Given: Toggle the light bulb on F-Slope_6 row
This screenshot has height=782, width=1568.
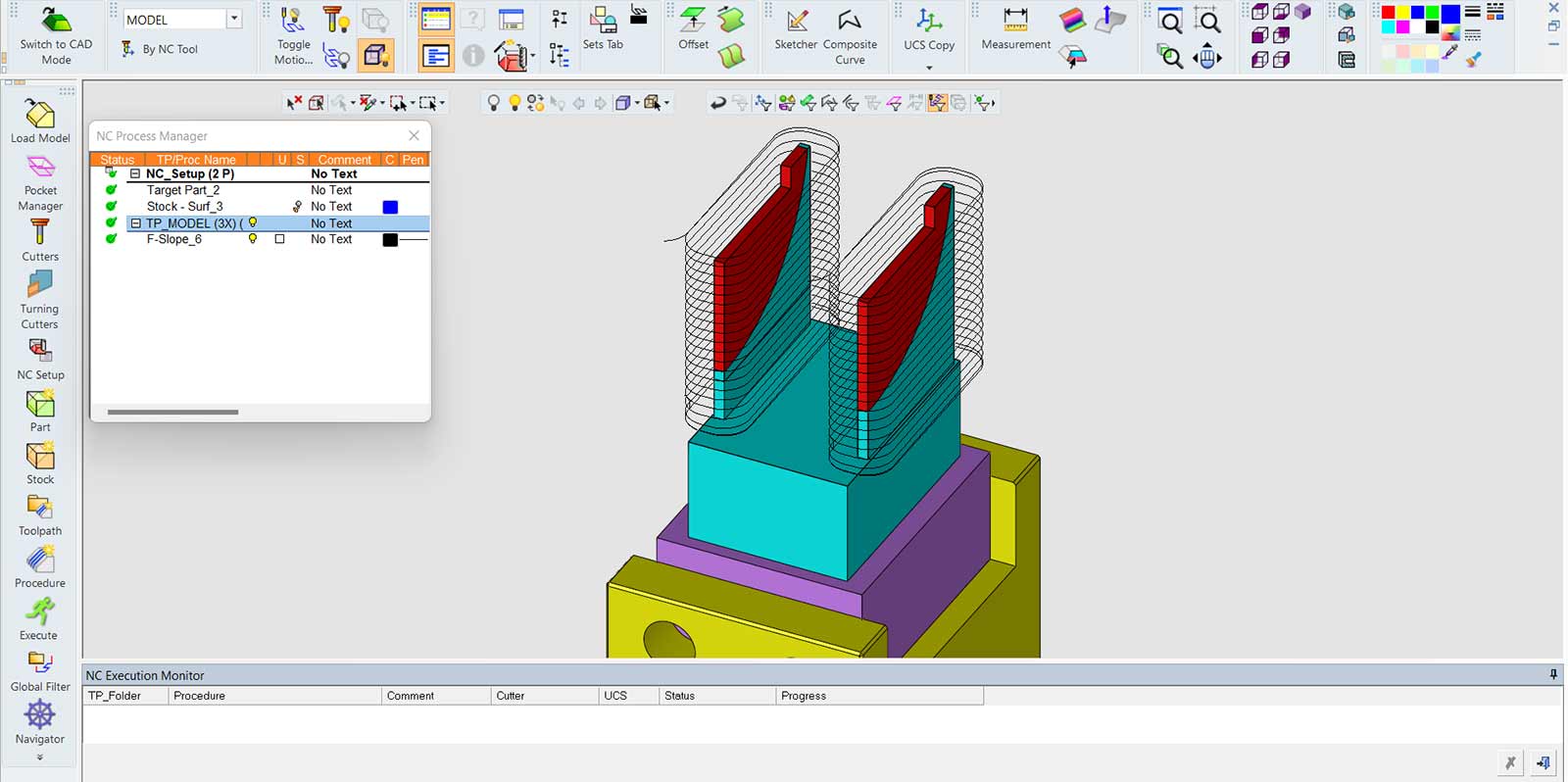Looking at the screenshot, I should (x=253, y=239).
